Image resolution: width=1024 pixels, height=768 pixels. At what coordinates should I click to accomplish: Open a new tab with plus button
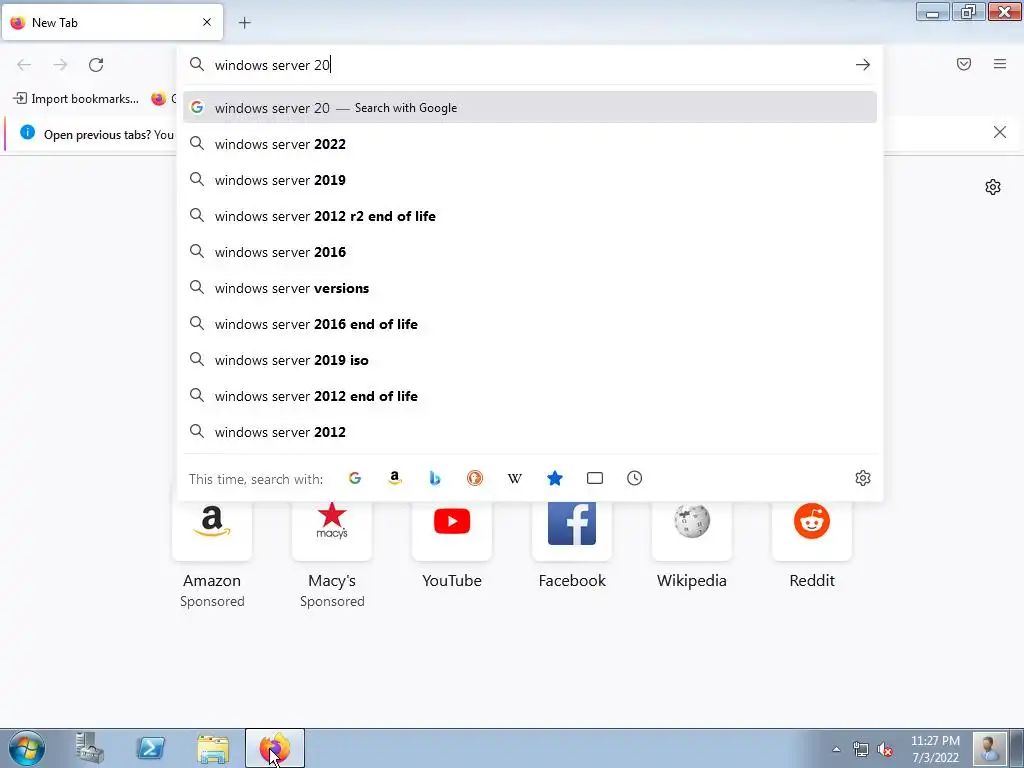pyautogui.click(x=244, y=23)
